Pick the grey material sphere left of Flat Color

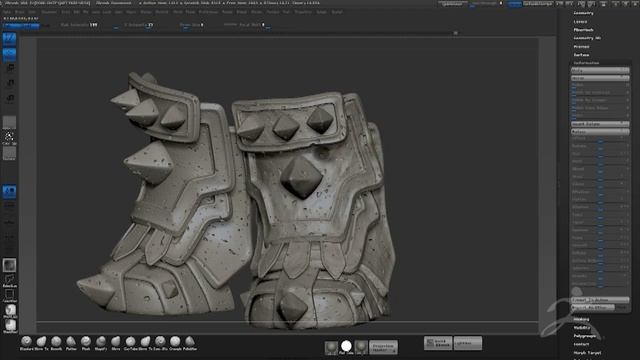[331, 347]
